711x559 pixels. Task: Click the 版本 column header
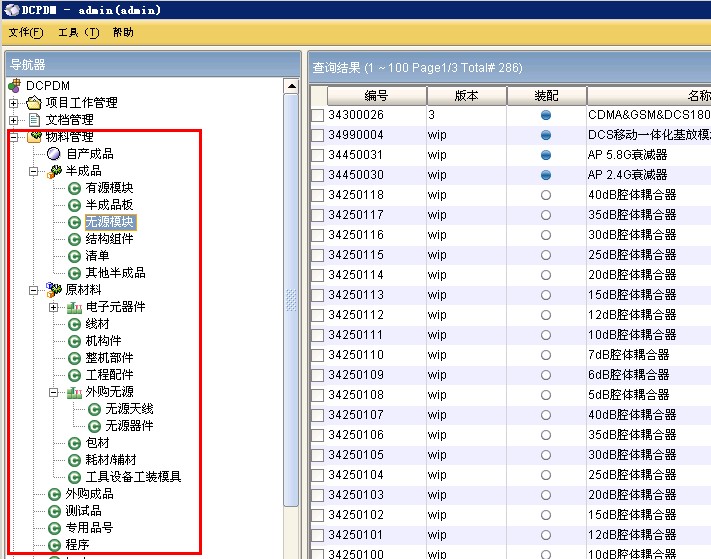(x=466, y=96)
